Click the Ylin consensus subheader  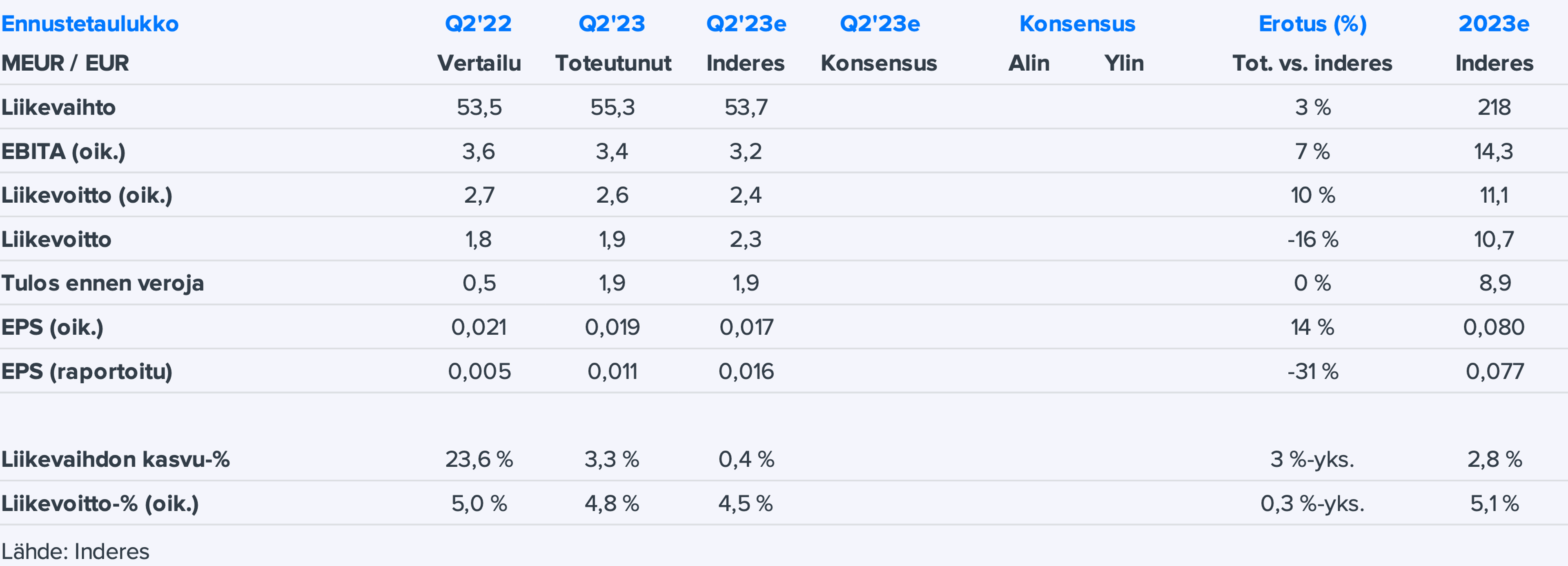click(1124, 63)
